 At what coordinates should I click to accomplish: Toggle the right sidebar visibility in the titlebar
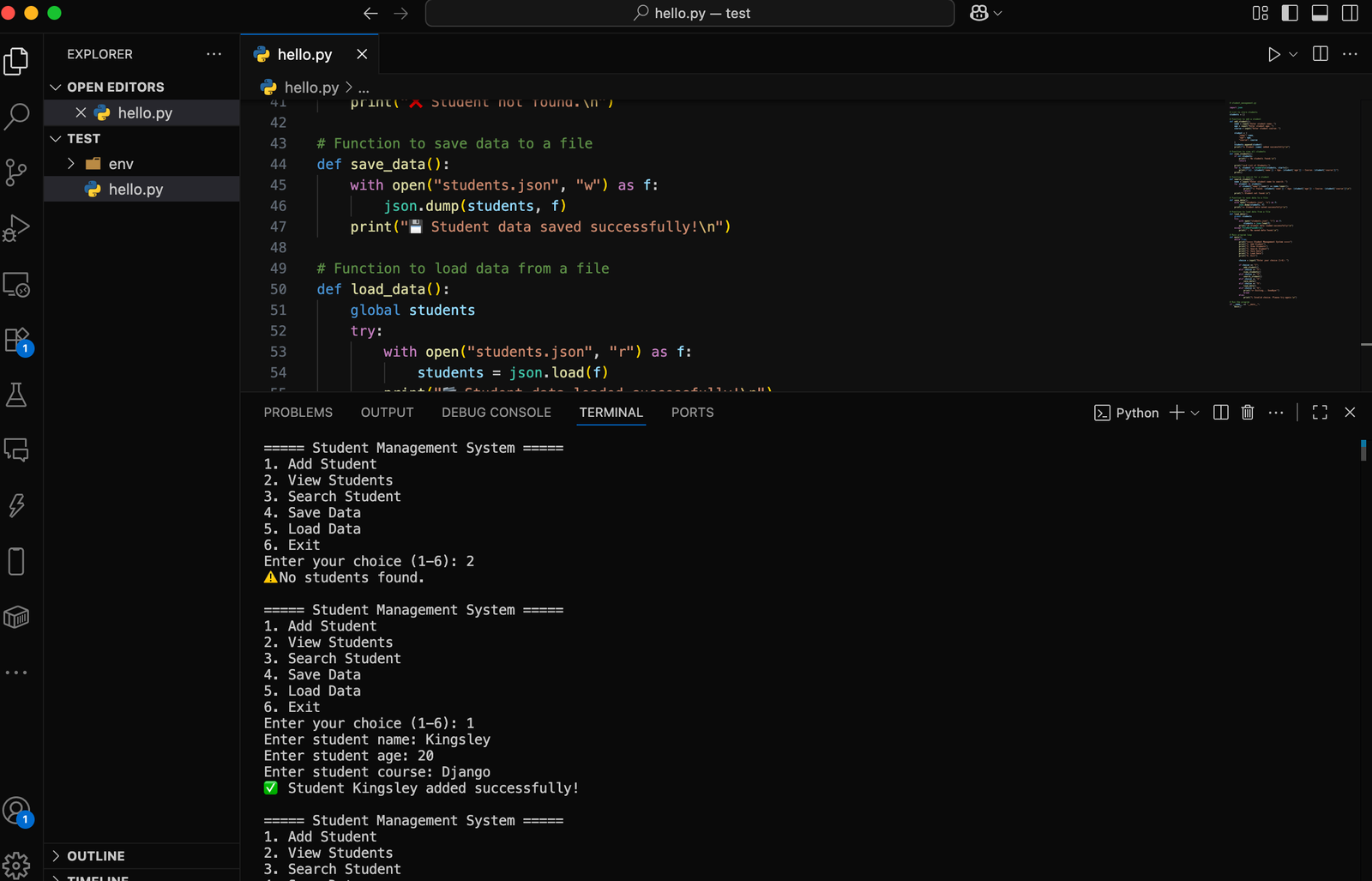(x=1349, y=13)
